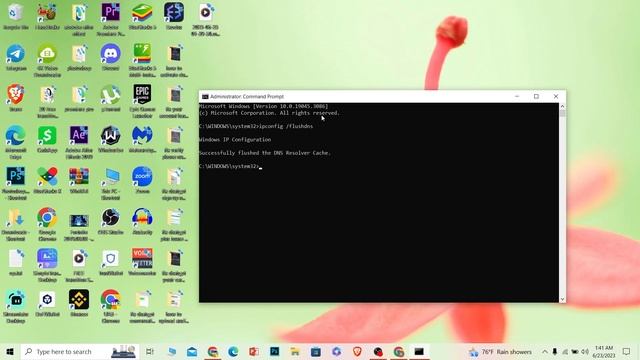The image size is (640, 360).
Task: Launch Adobe After Effects desktop shortcut
Action: (79, 142)
